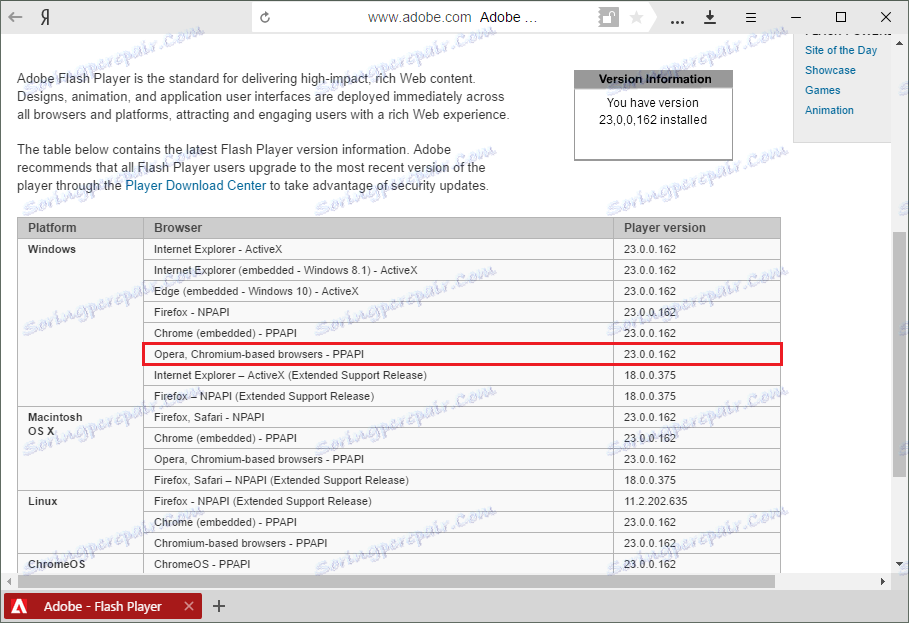
Task: Open a new tab with plus button
Action: (219, 606)
